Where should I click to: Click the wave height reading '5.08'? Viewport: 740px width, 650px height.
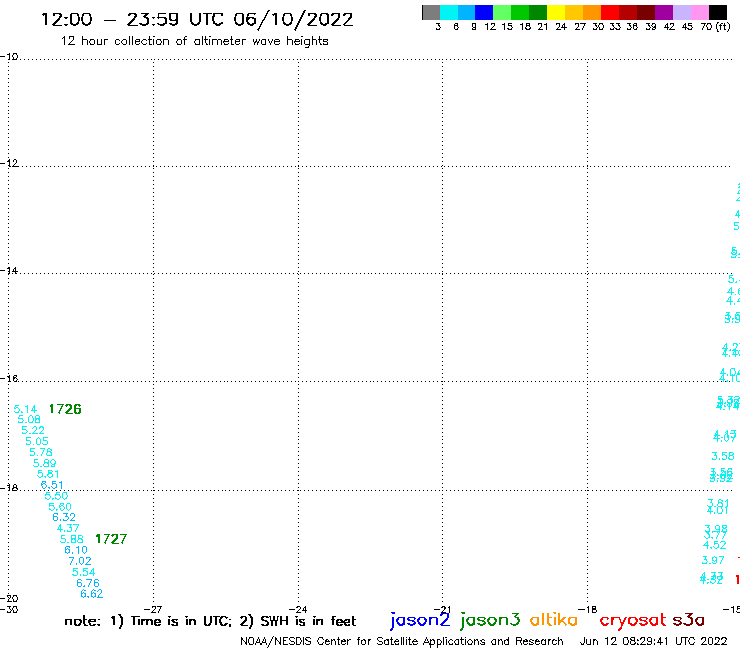(29, 419)
